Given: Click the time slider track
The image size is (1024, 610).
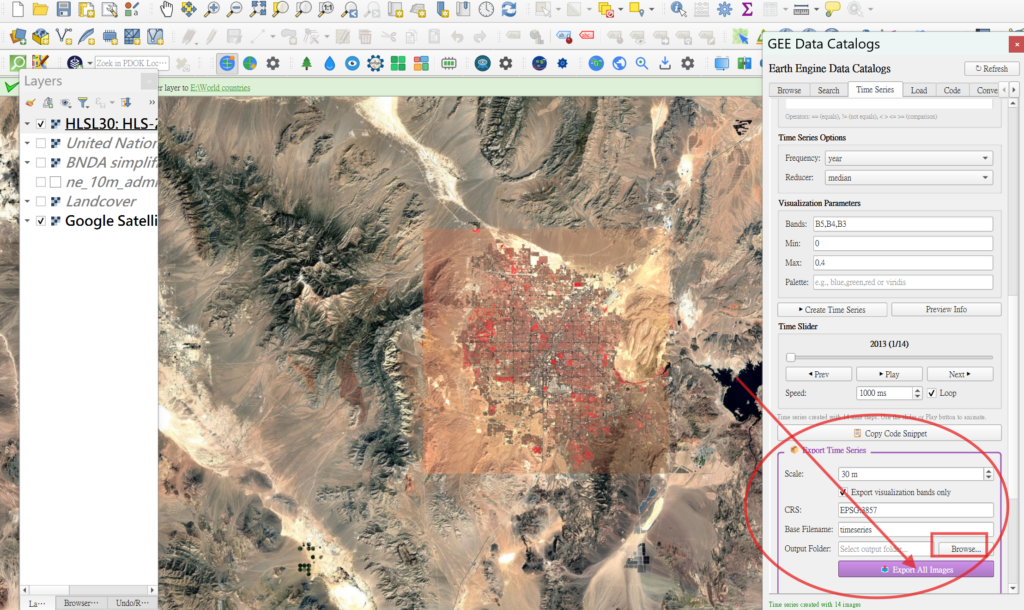Looking at the screenshot, I should pos(890,357).
